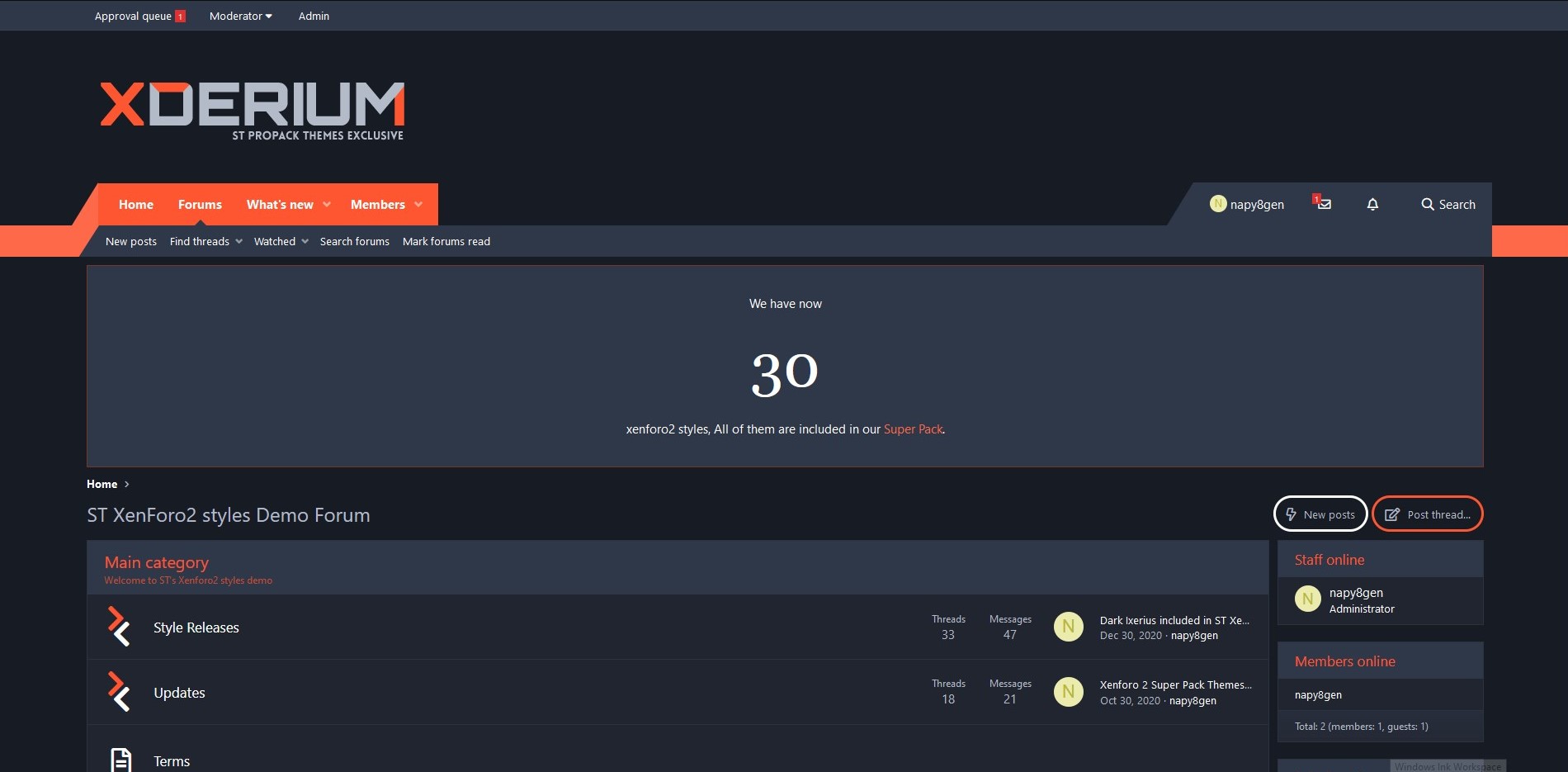Click the Terms page document icon
Viewport: 1568px width, 772px height.
pyautogui.click(x=120, y=760)
